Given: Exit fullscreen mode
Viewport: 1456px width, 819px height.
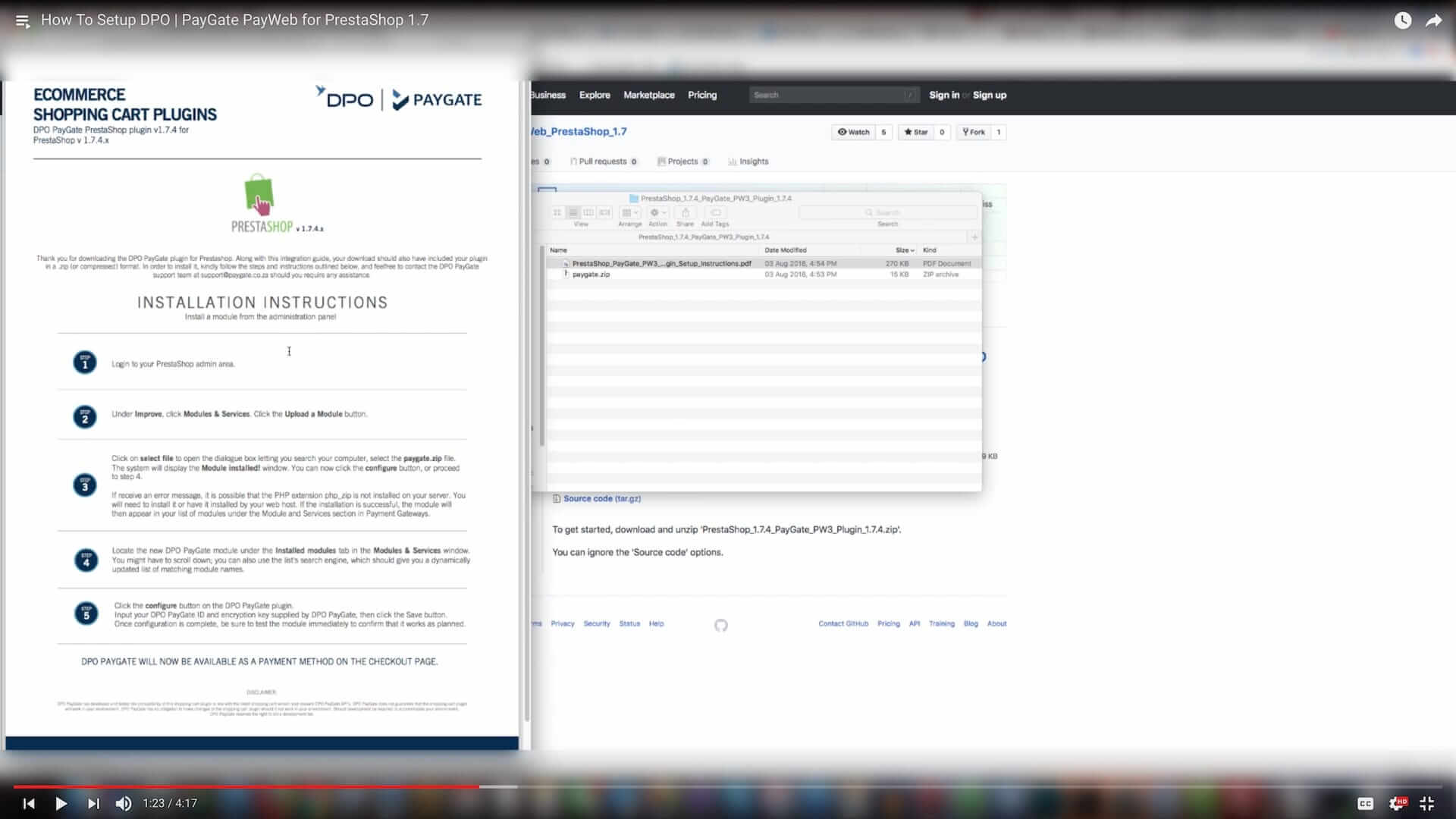Looking at the screenshot, I should point(1426,803).
